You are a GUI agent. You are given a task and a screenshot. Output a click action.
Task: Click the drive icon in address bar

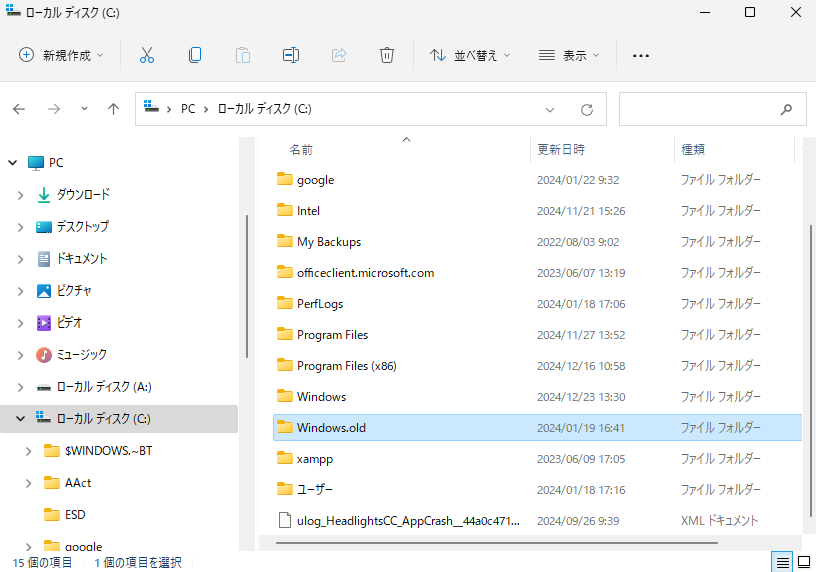(x=151, y=107)
